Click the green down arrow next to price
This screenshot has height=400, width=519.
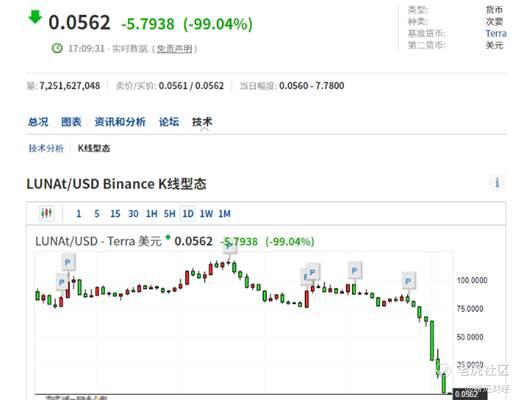click(35, 17)
